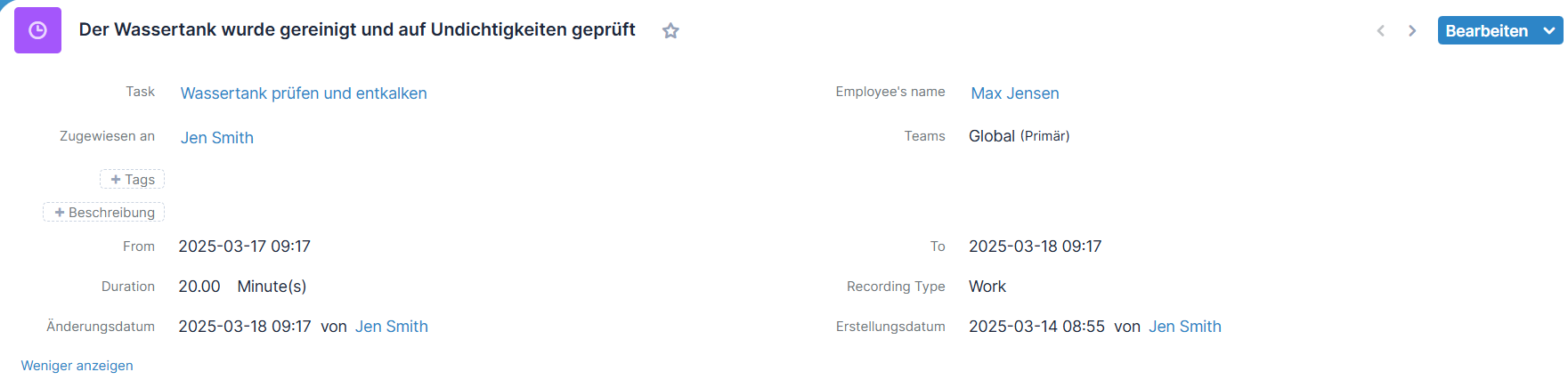Collapse details with Weniger anzeigen
This screenshot has height=380, width=1568.
pos(77,366)
